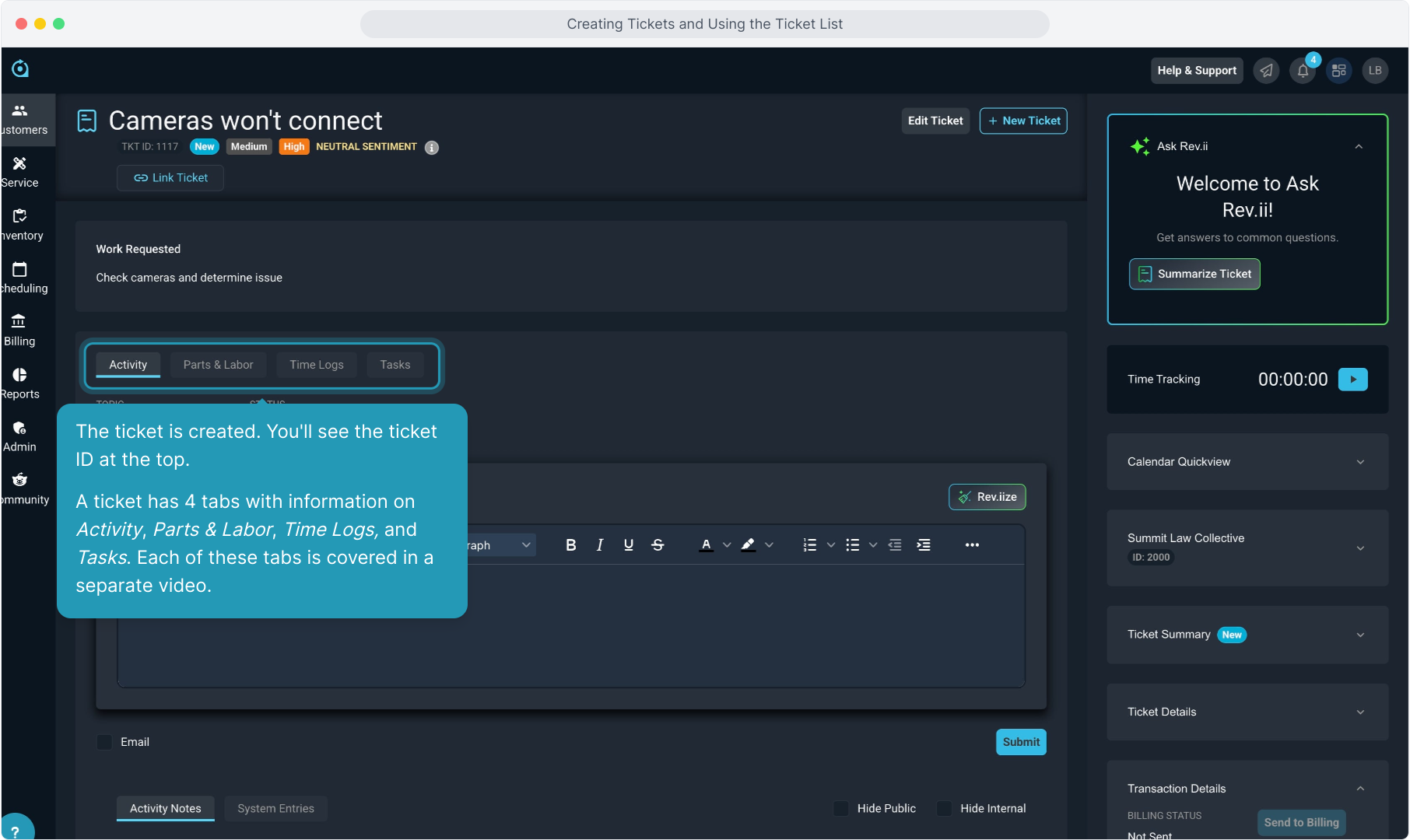
Task: Expand the Calendar Quickview panel
Action: 1360,462
